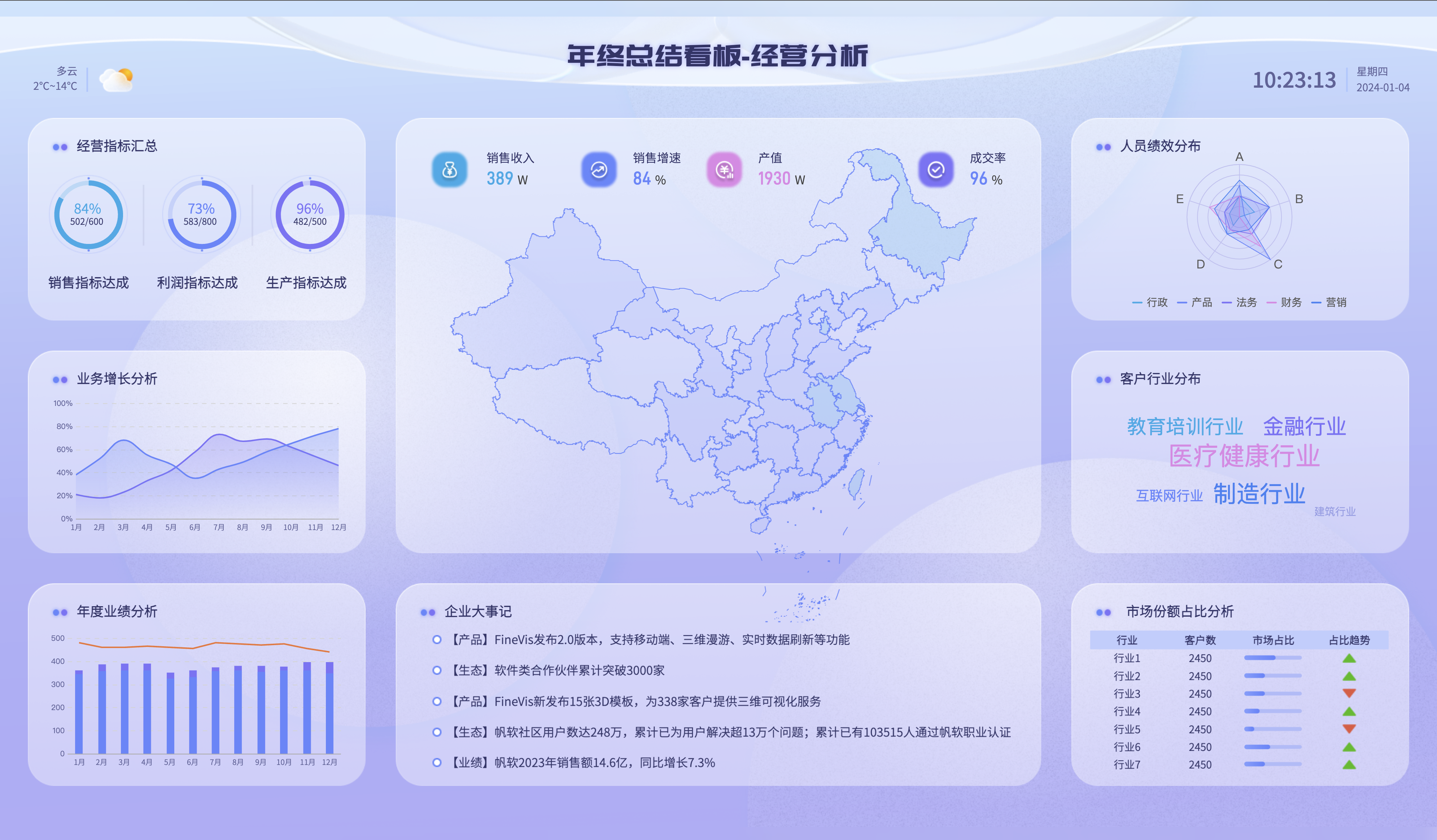Click the sales growth trend icon

[599, 169]
